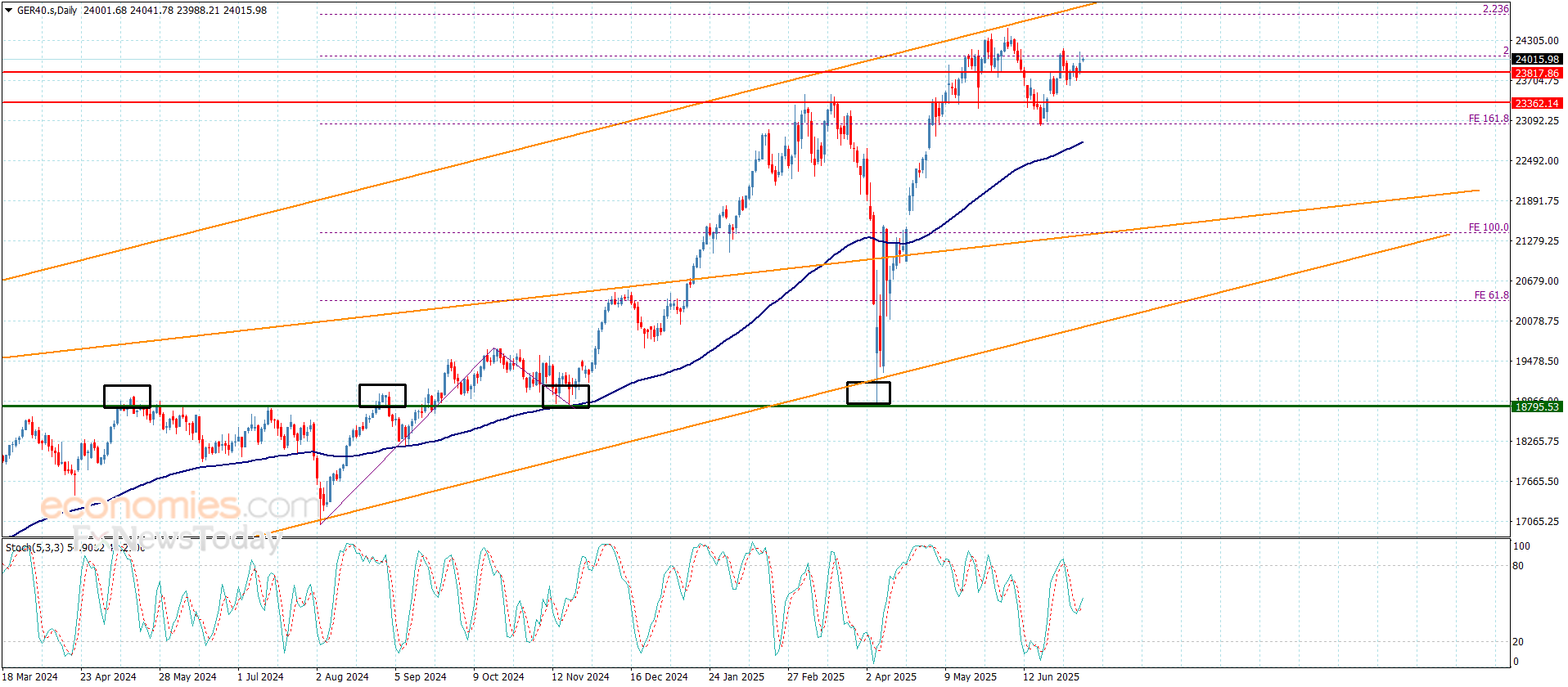Click the FE 161.8 Fibonacci label
Viewport: 1568px width, 687px height.
1488,119
